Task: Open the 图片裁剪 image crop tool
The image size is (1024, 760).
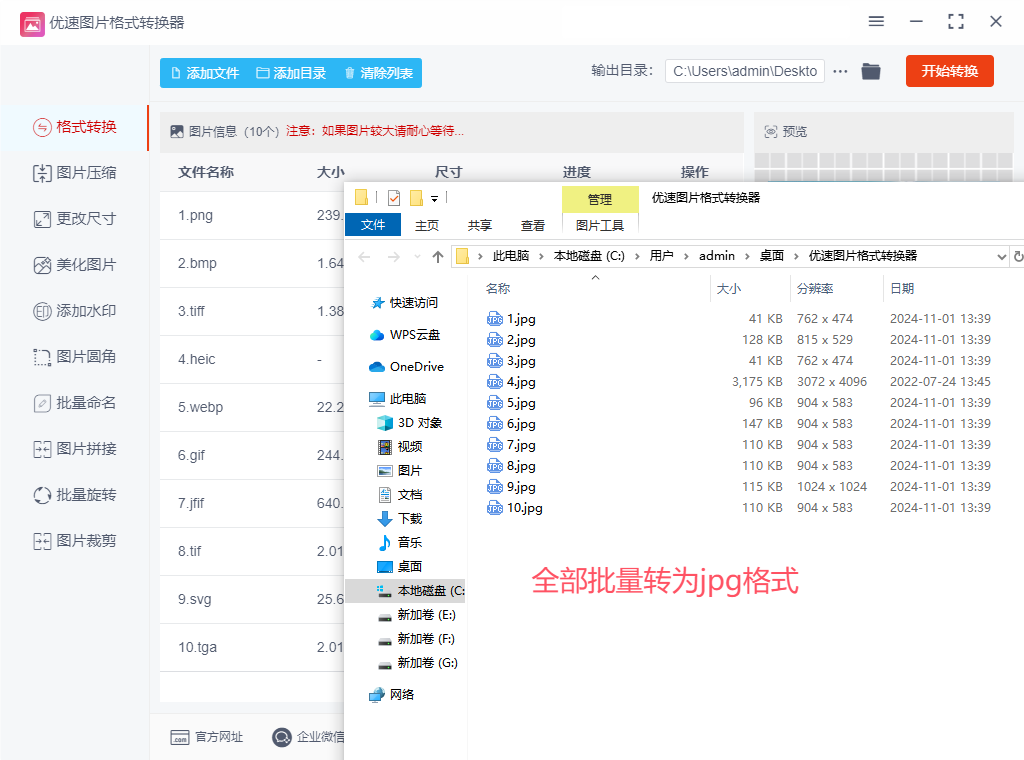Action: click(74, 541)
